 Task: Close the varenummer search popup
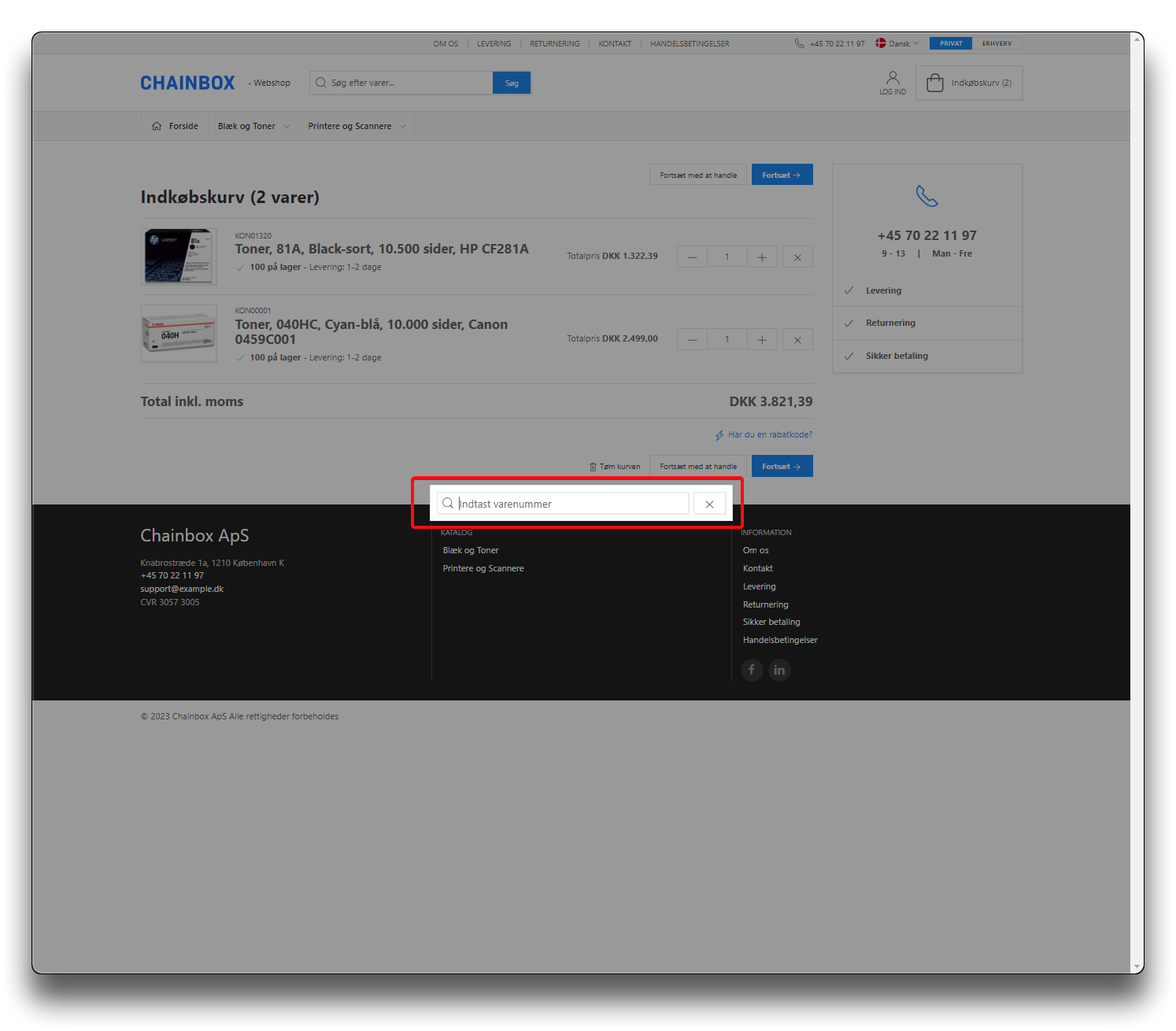click(709, 504)
